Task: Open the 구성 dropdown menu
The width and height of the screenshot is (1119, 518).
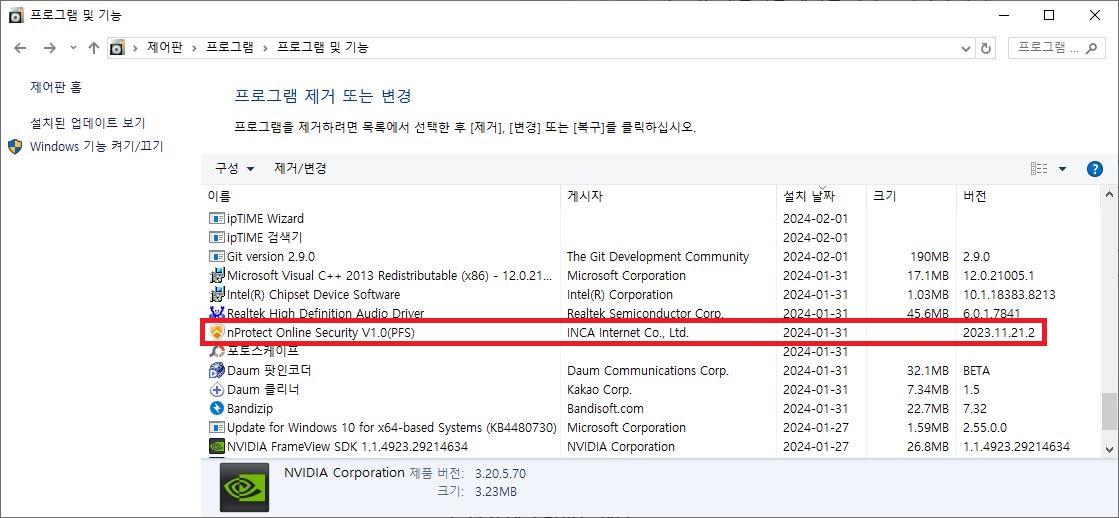Action: [x=235, y=169]
